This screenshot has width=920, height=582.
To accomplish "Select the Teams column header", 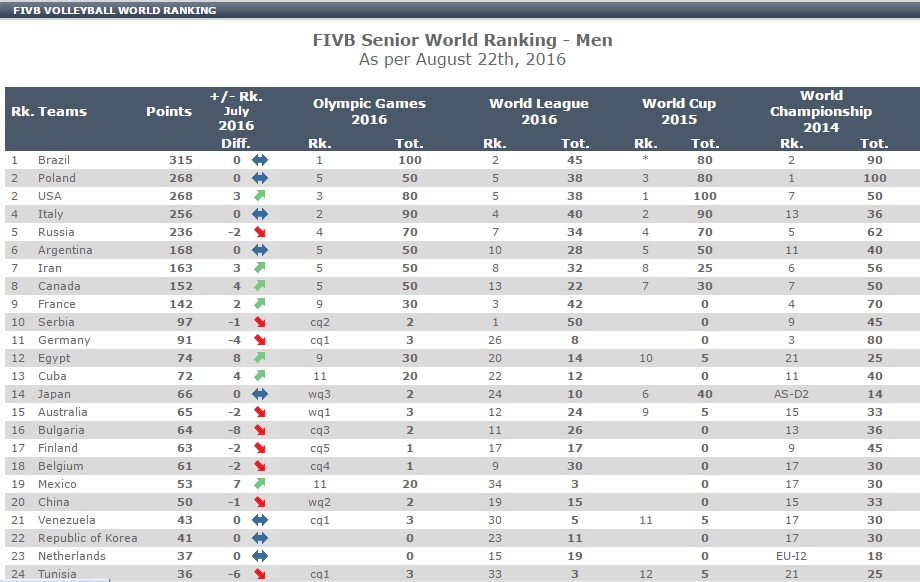I will tap(62, 111).
